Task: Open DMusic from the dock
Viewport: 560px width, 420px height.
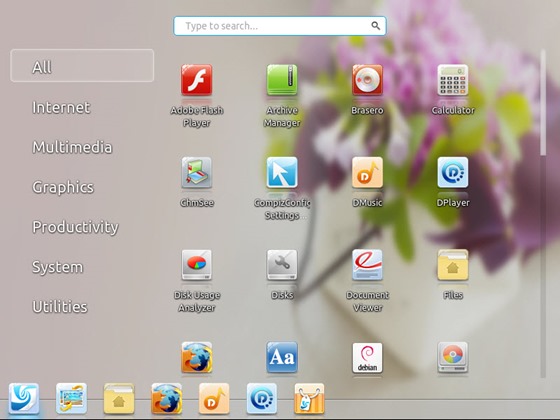Action: [214, 399]
